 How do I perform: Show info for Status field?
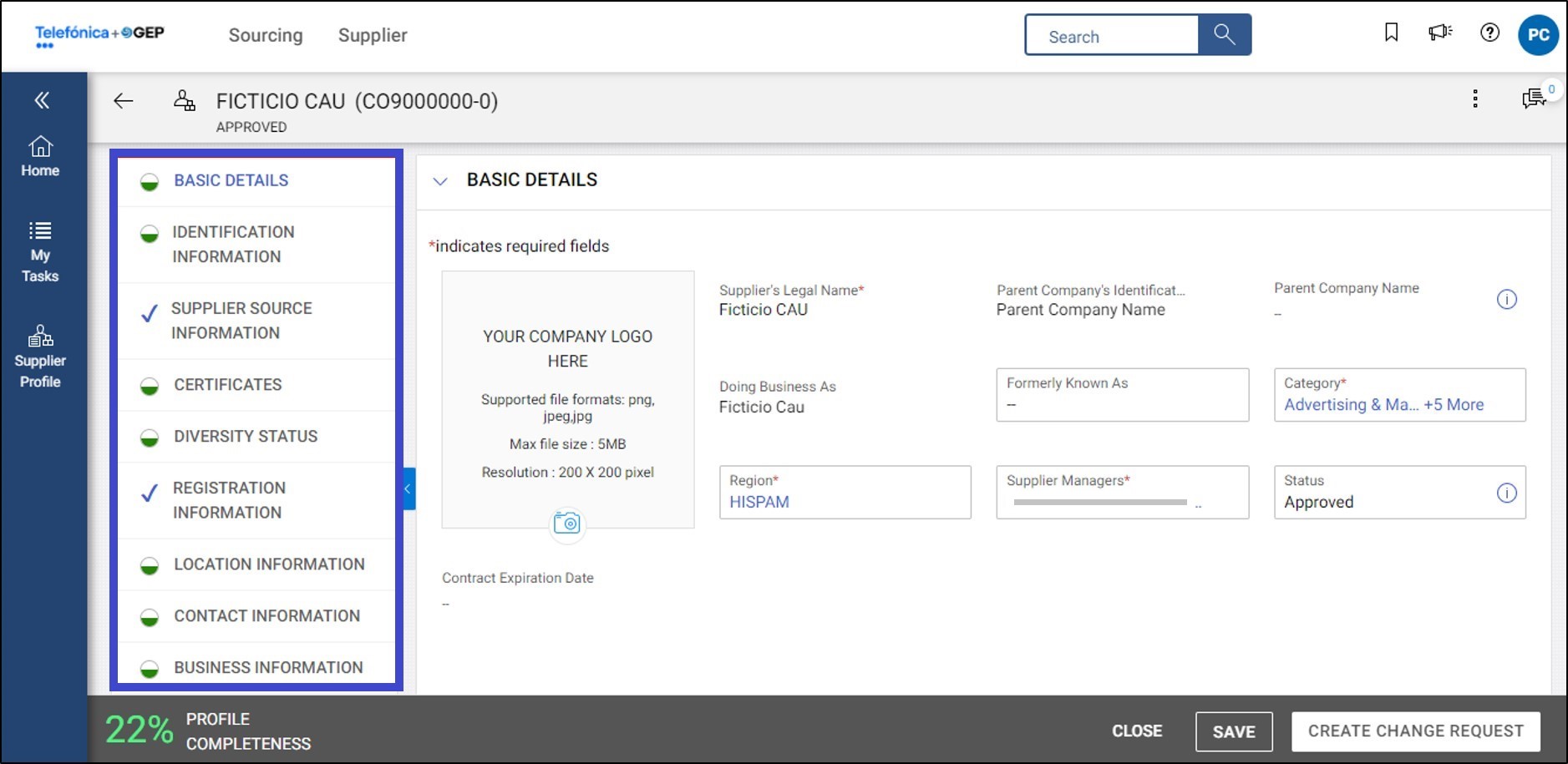pyautogui.click(x=1506, y=493)
